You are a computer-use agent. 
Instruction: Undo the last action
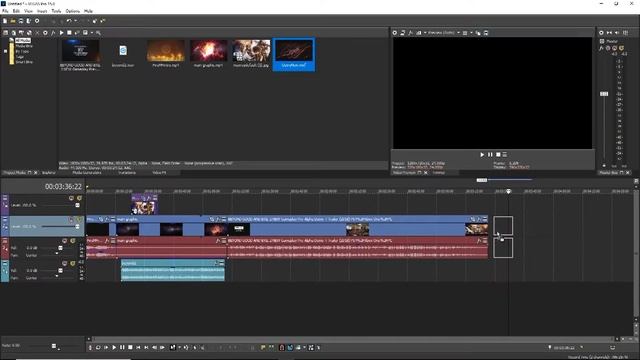click(x=69, y=21)
